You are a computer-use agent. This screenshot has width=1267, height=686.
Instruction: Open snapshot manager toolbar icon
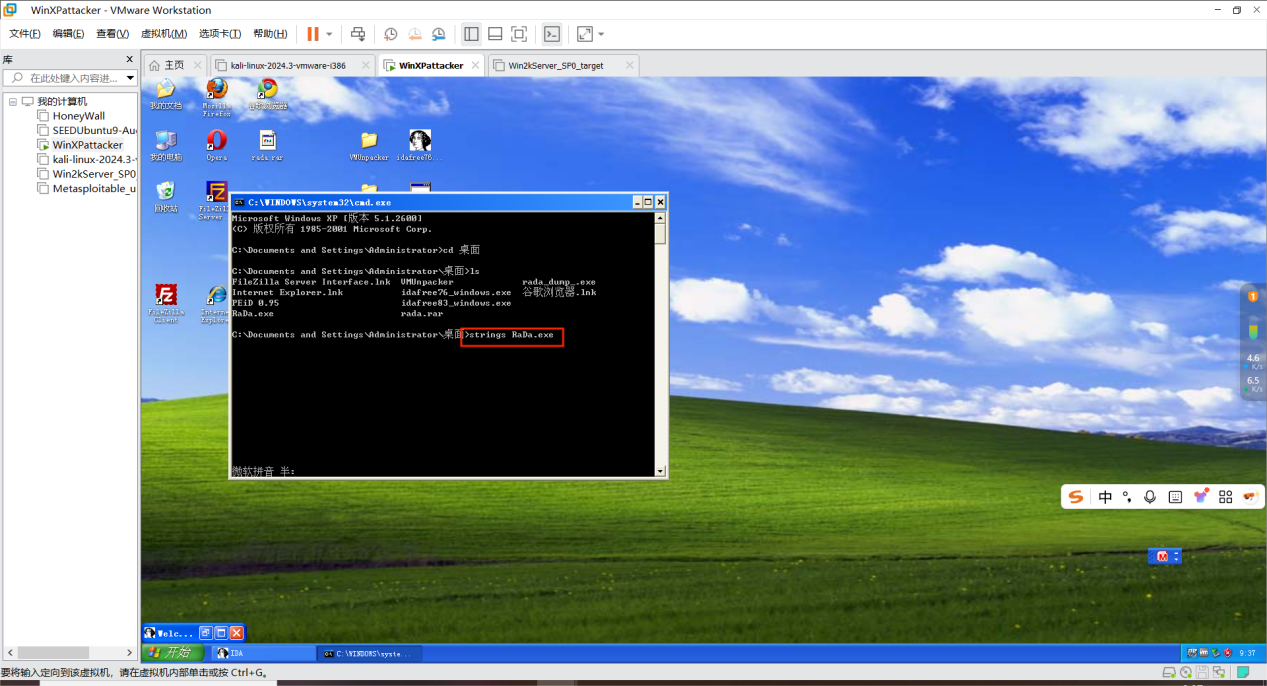coord(439,34)
